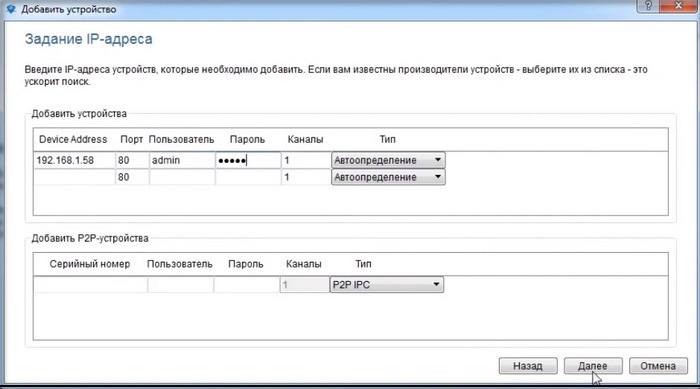Click the disabled P2P Каналы field

[x=304, y=284]
